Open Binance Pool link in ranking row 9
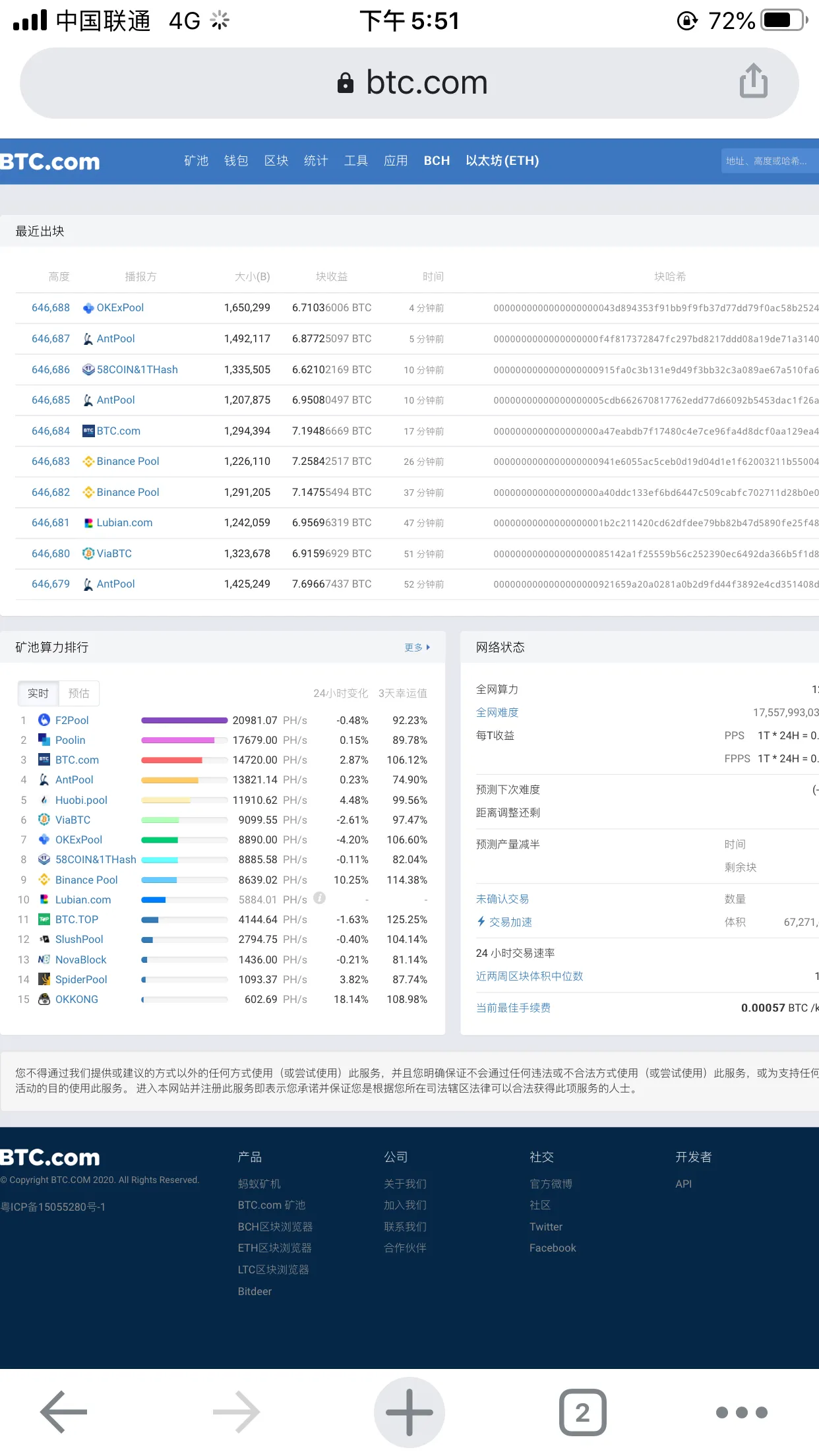 pos(86,880)
